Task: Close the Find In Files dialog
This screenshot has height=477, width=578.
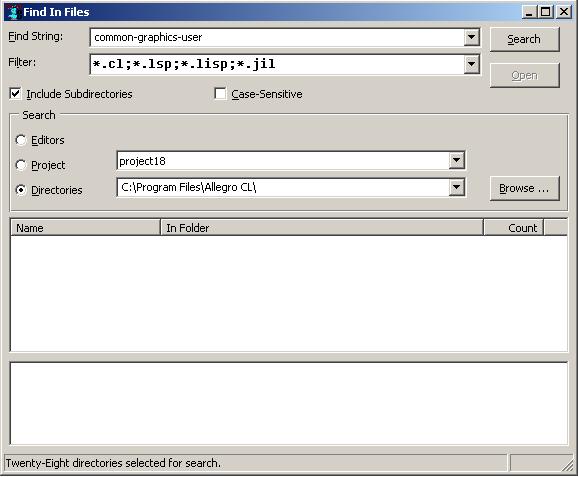Action: (564, 12)
